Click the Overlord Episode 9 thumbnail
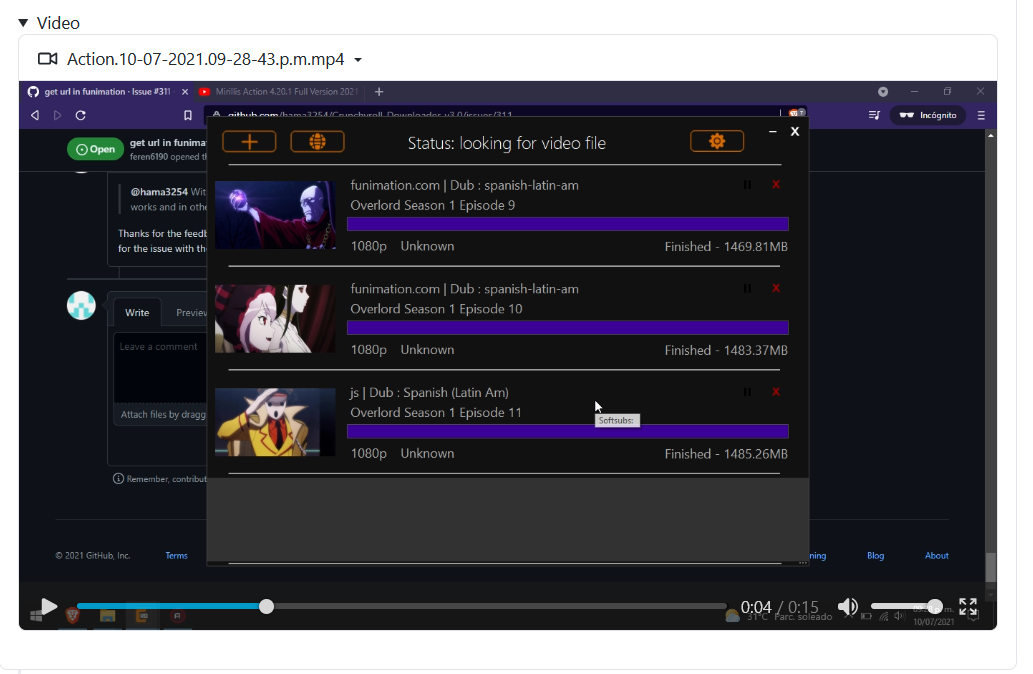The image size is (1033, 674). coord(275,214)
